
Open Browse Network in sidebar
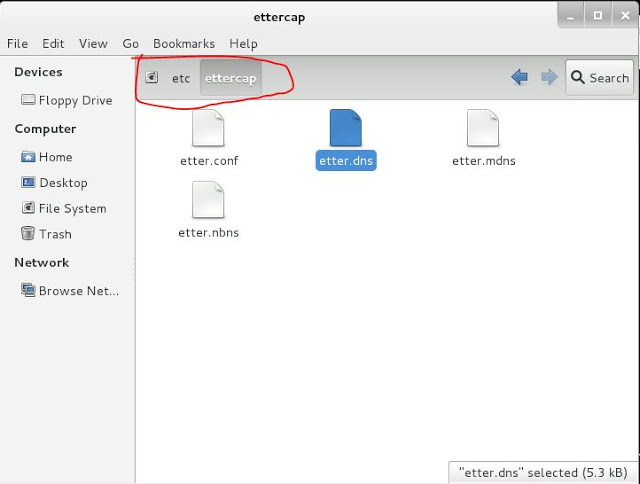click(x=70, y=291)
